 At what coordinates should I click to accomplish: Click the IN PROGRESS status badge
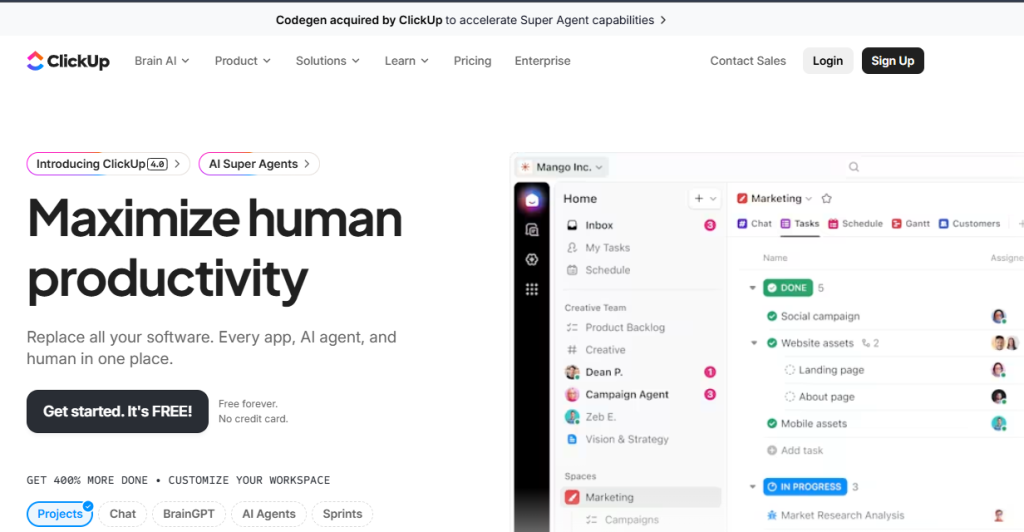click(804, 487)
